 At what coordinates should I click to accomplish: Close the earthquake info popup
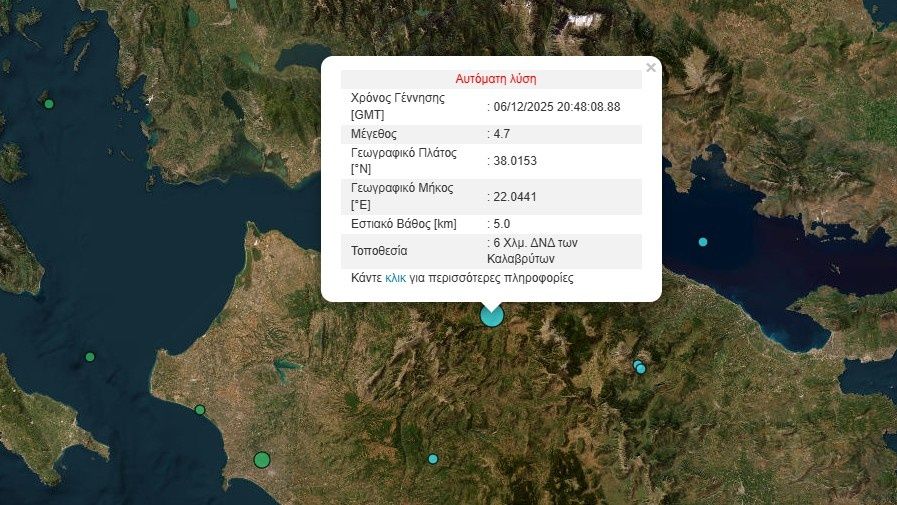point(651,68)
